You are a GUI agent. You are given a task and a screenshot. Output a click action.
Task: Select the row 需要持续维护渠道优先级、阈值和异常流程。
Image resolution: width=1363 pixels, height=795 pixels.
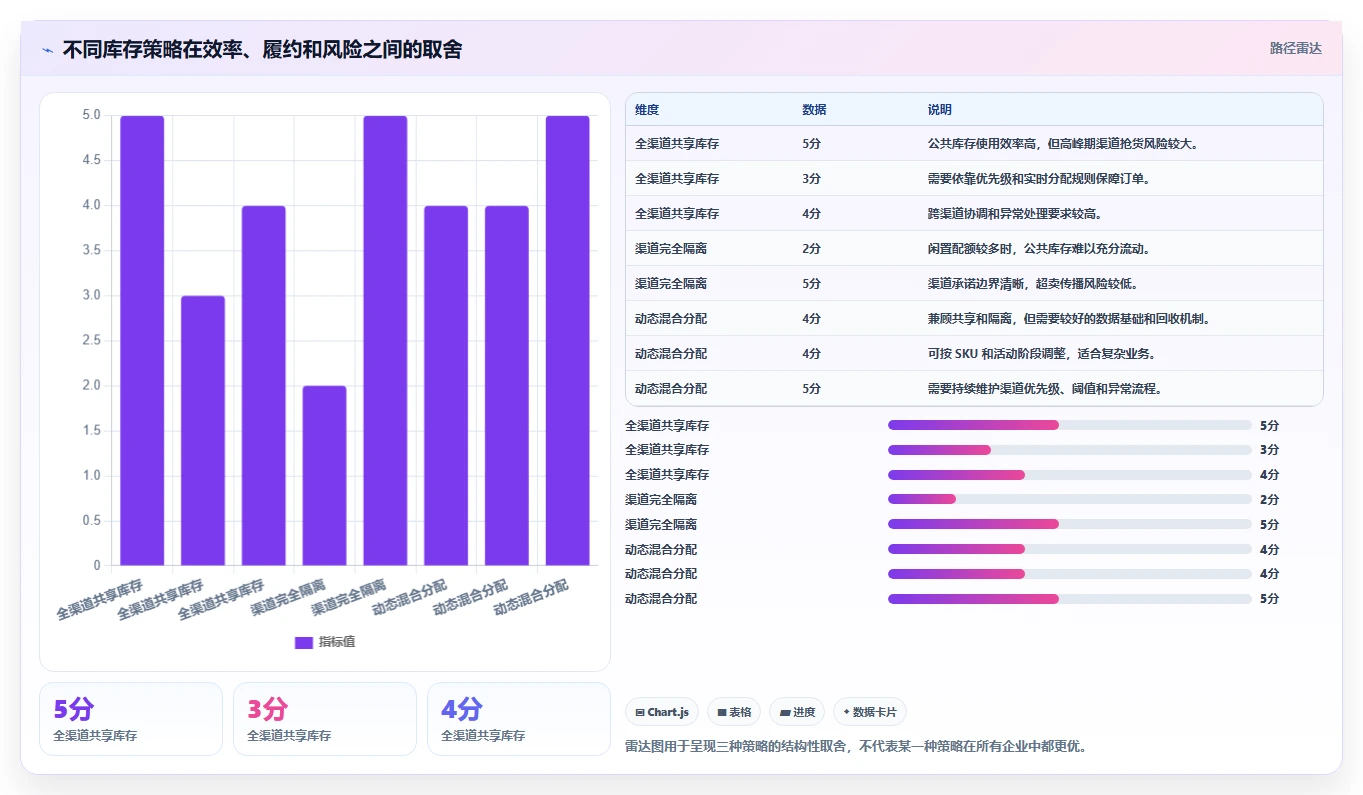pyautogui.click(x=974, y=388)
